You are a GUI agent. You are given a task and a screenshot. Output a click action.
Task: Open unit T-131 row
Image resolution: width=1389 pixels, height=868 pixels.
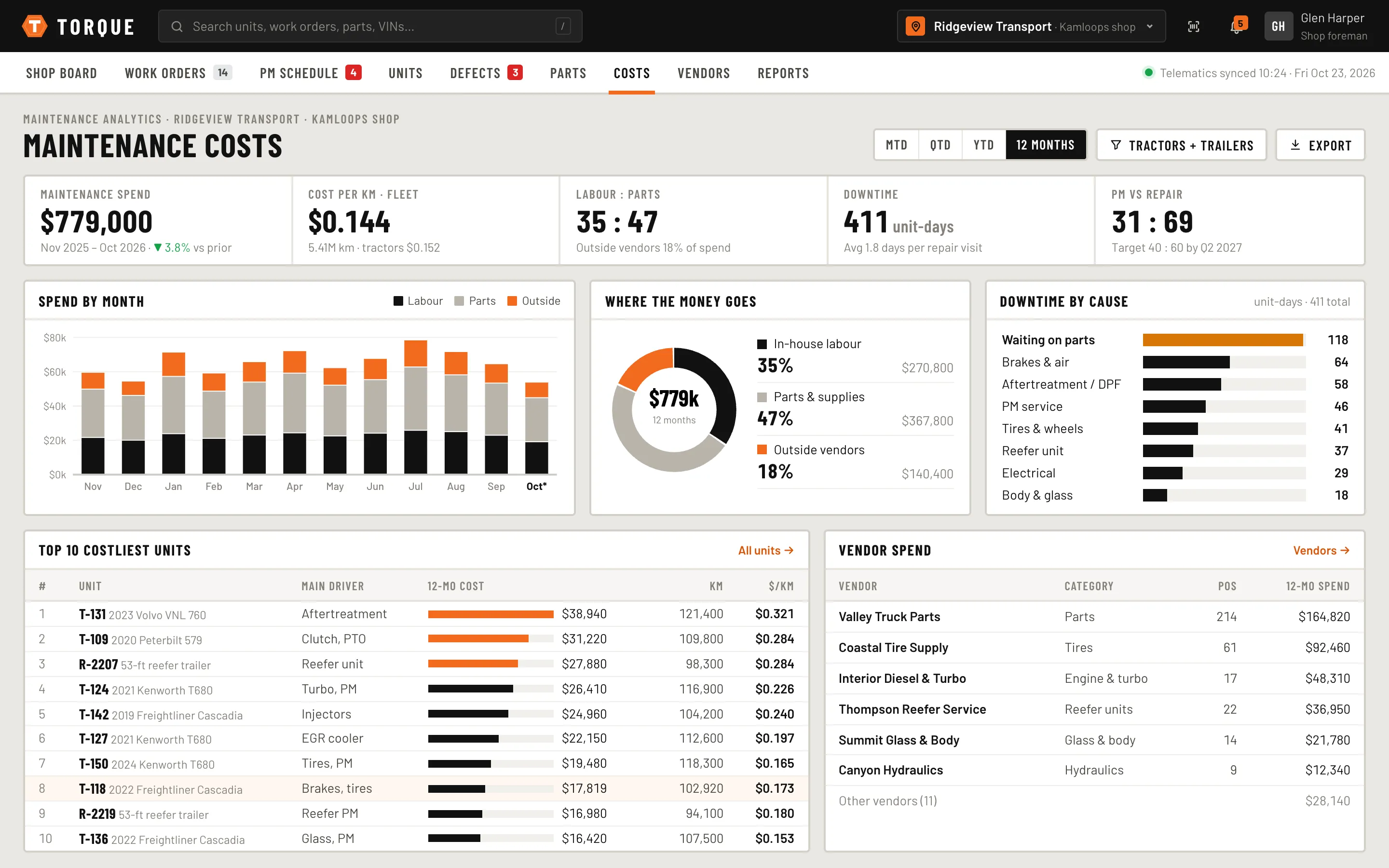(417, 614)
